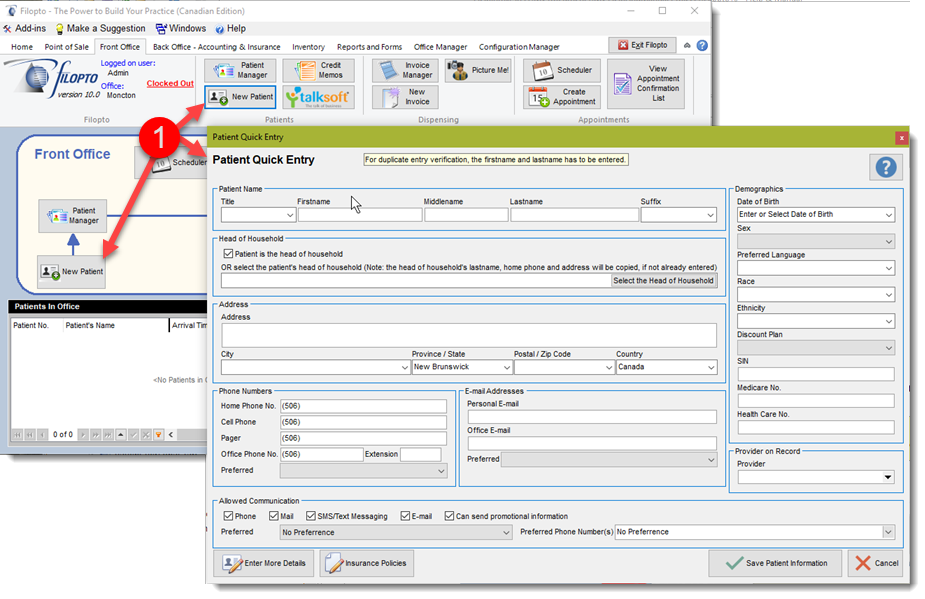The image size is (925, 599).
Task: Launch the talksoft button
Action: [319, 97]
